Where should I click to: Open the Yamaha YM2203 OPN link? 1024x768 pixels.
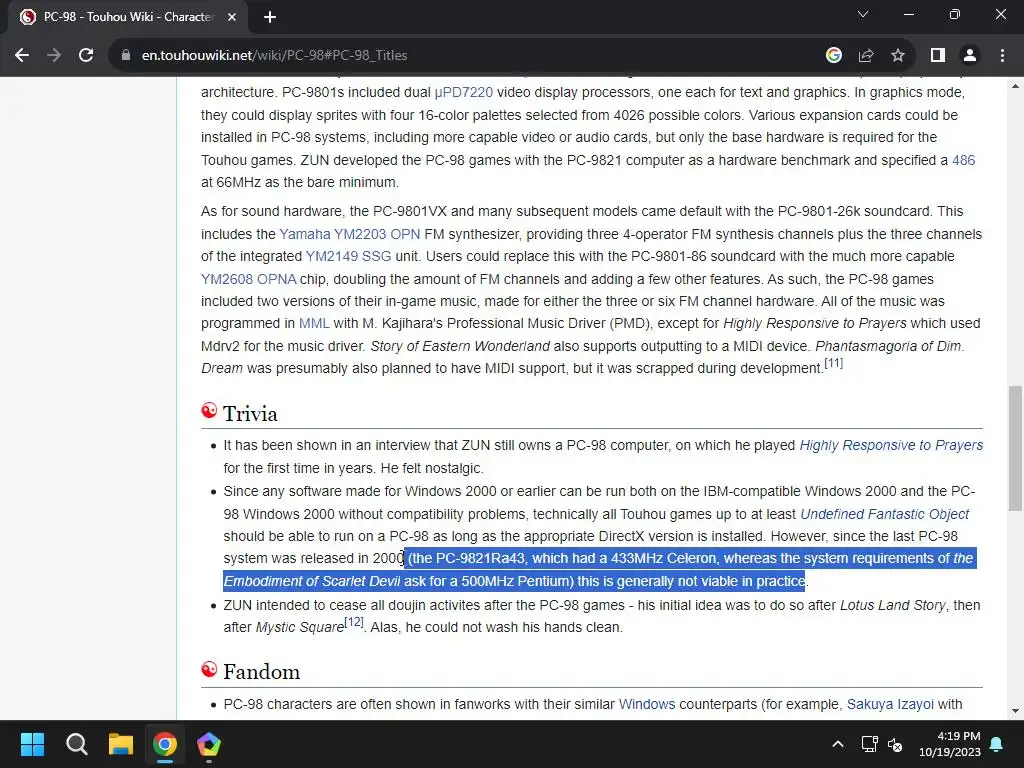[349, 234]
